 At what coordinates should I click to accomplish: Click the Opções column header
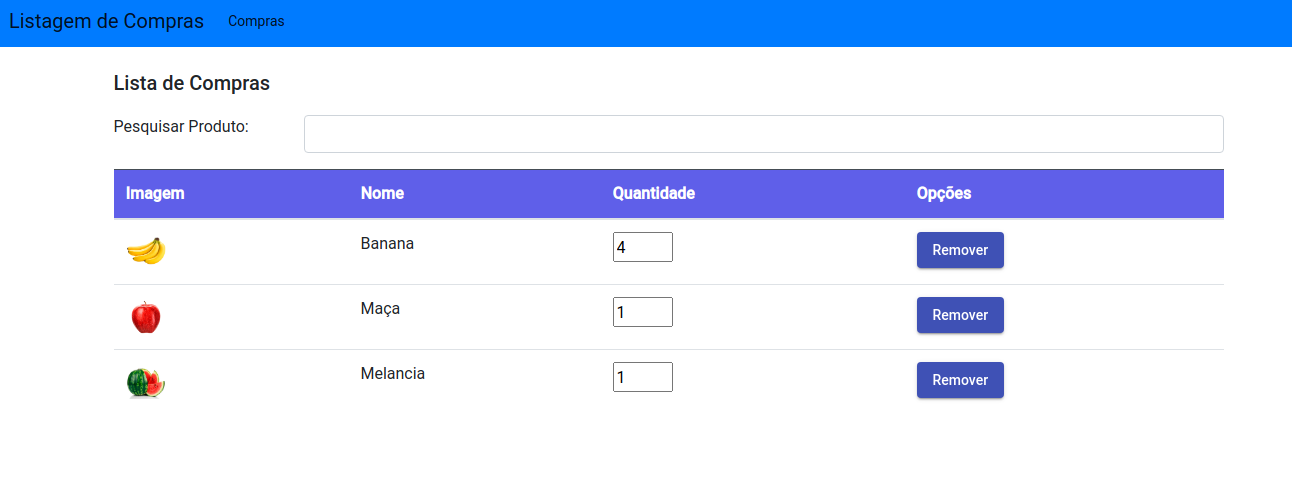point(944,193)
